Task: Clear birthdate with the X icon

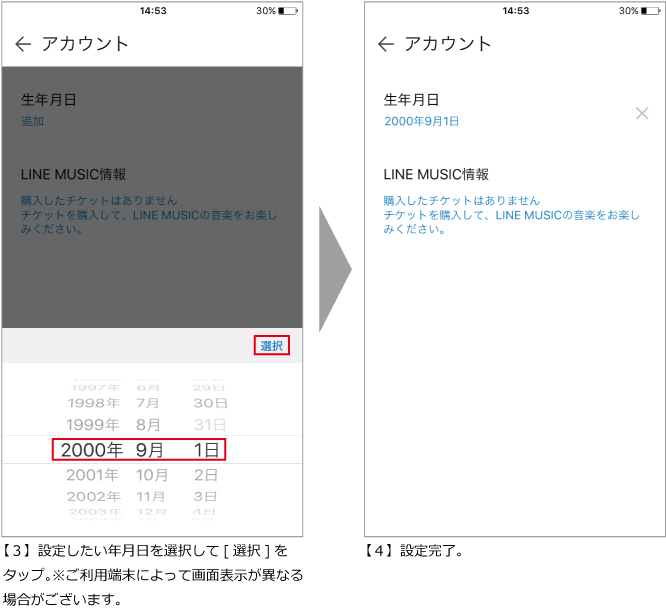Action: [x=642, y=113]
